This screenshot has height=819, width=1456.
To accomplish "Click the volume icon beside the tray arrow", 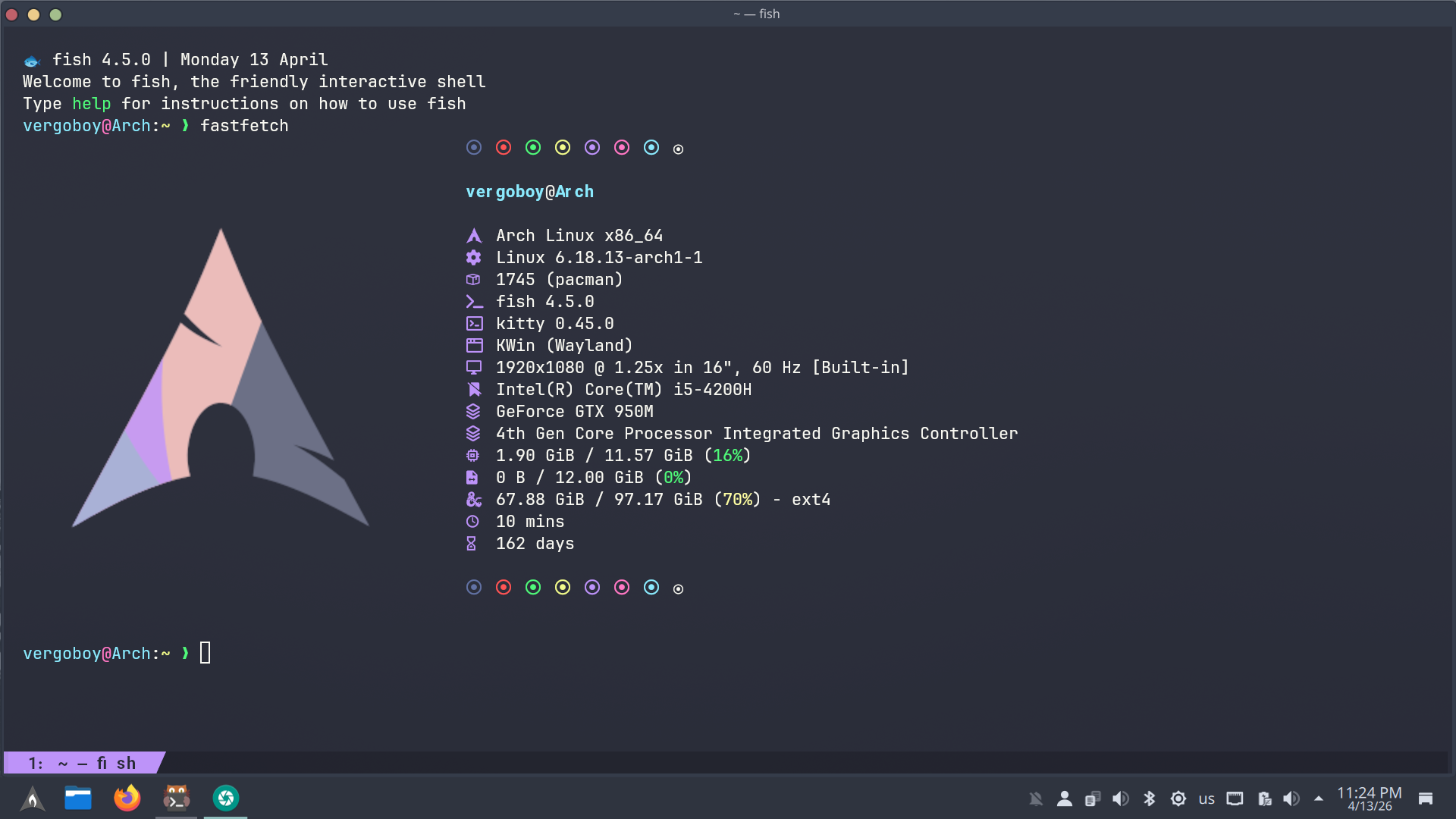I will click(x=1291, y=799).
